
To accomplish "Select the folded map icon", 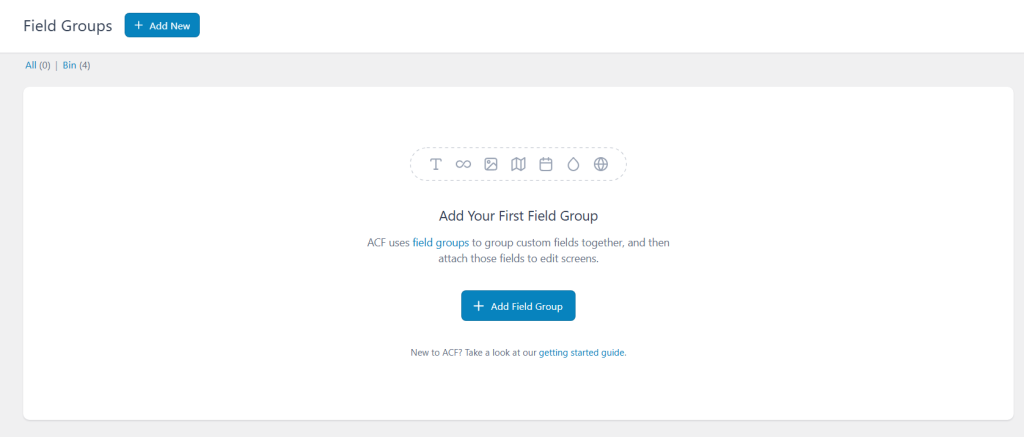I will tap(518, 165).
